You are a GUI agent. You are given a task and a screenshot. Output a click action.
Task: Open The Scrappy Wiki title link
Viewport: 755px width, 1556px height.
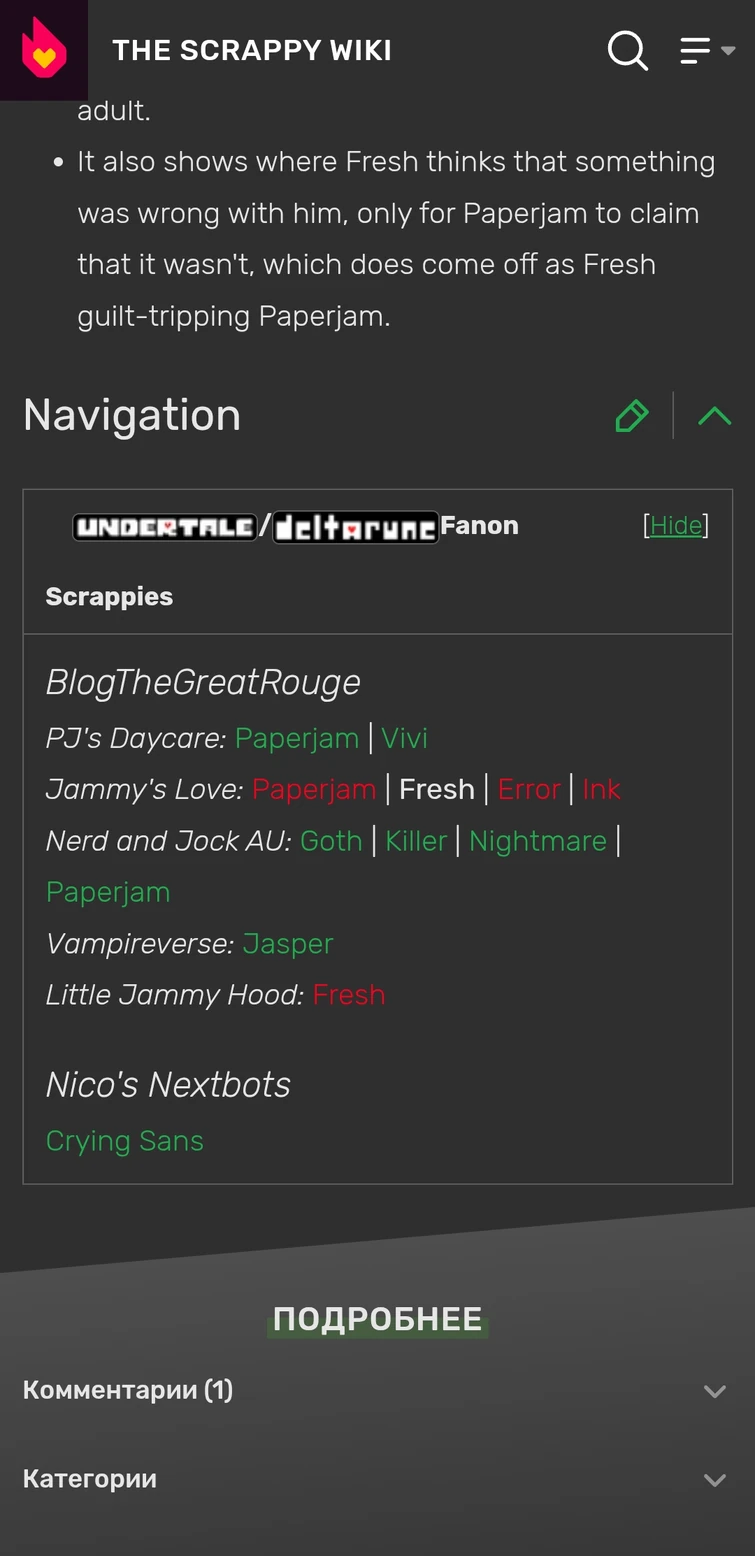252,50
